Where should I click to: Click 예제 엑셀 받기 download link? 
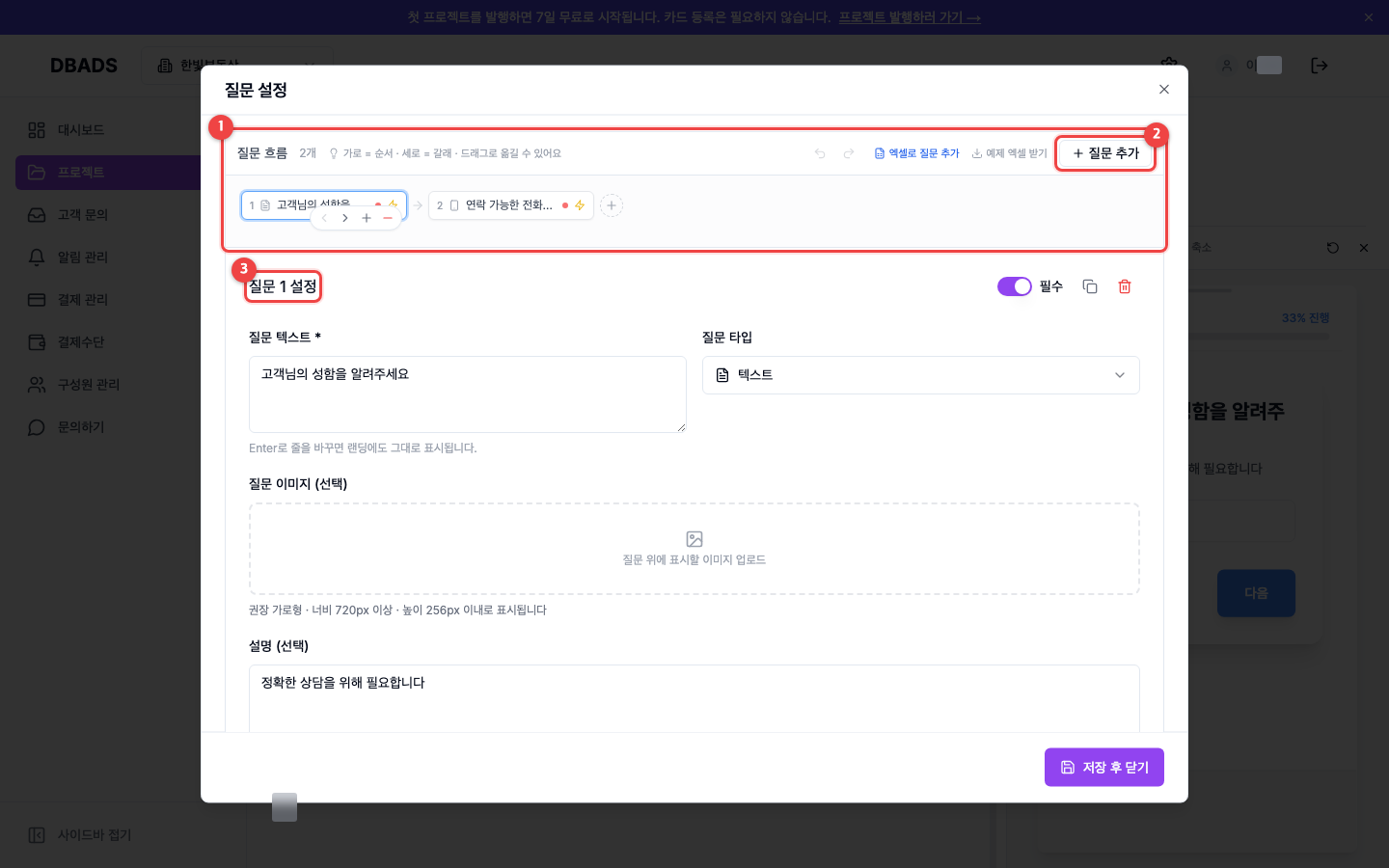pos(1009,153)
